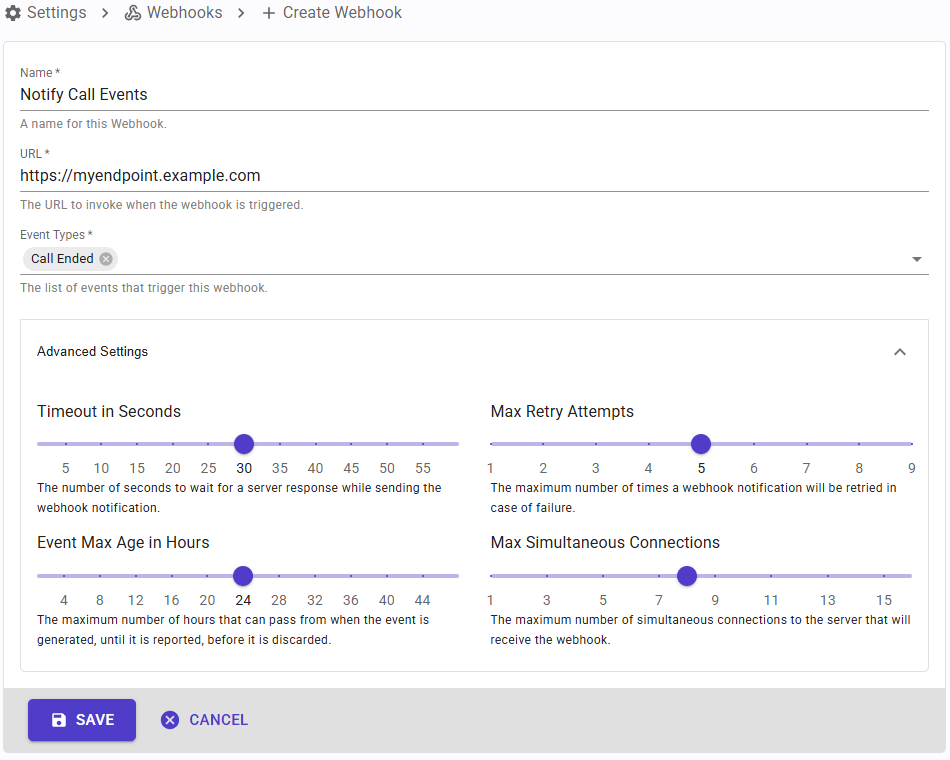Remove the Call Ended chip
This screenshot has height=760, width=950.
(x=106, y=259)
